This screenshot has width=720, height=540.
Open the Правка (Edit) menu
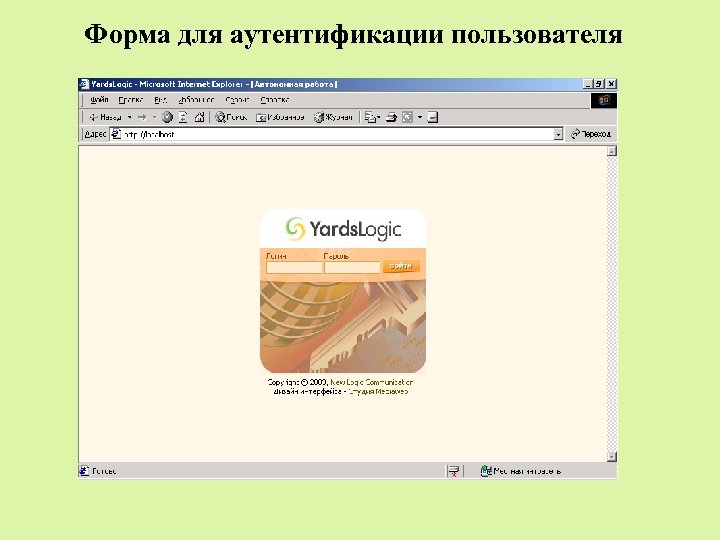click(131, 100)
